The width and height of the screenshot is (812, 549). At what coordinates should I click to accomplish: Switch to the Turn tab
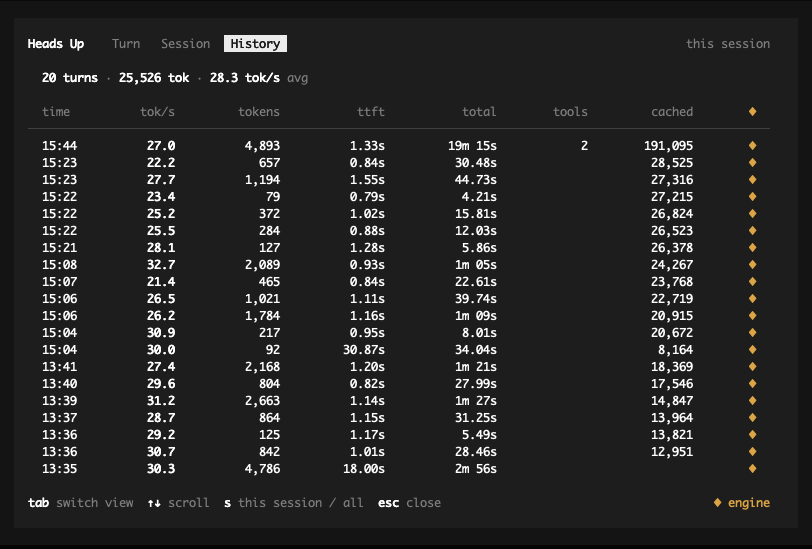126,44
